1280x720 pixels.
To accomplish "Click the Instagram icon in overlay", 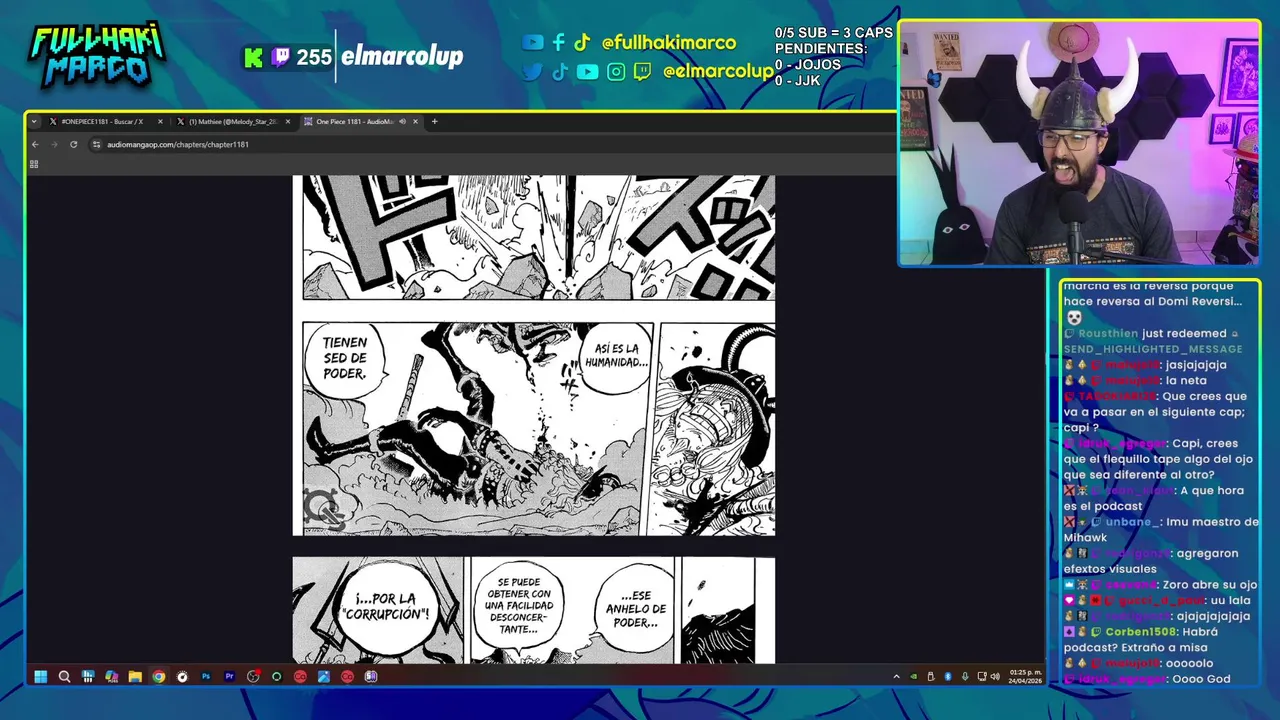I will [616, 71].
